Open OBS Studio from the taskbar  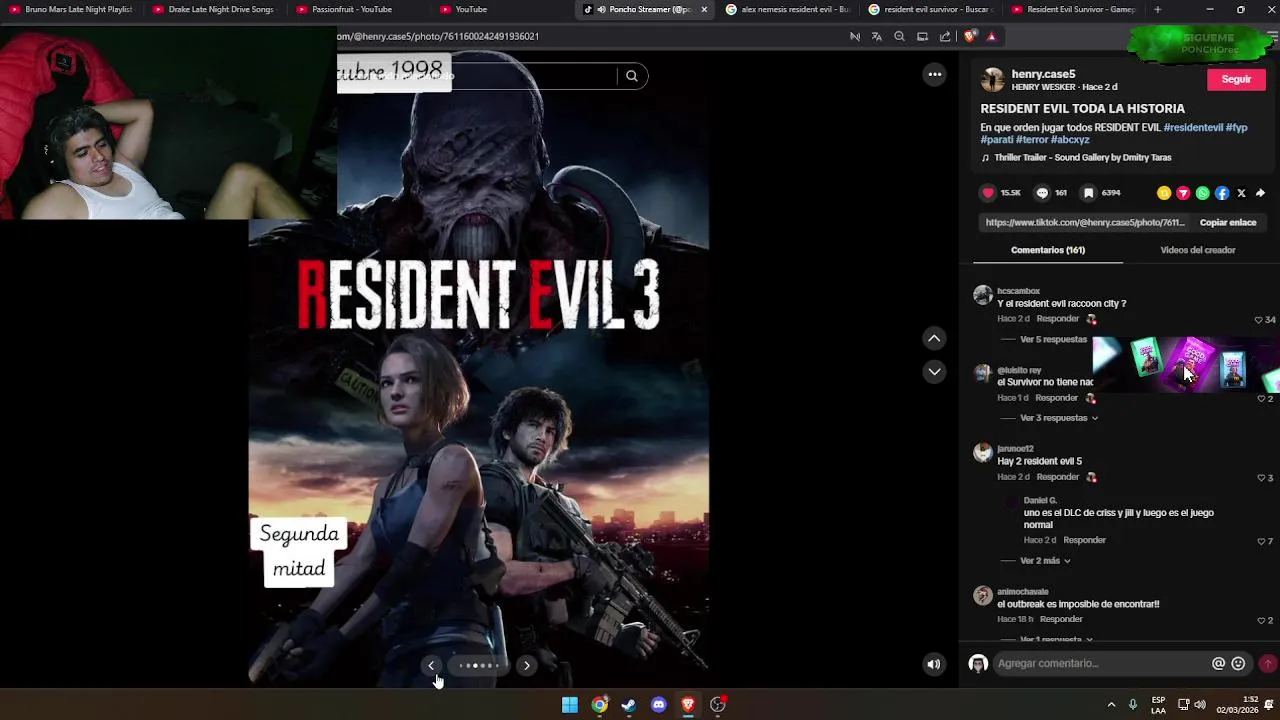(717, 705)
